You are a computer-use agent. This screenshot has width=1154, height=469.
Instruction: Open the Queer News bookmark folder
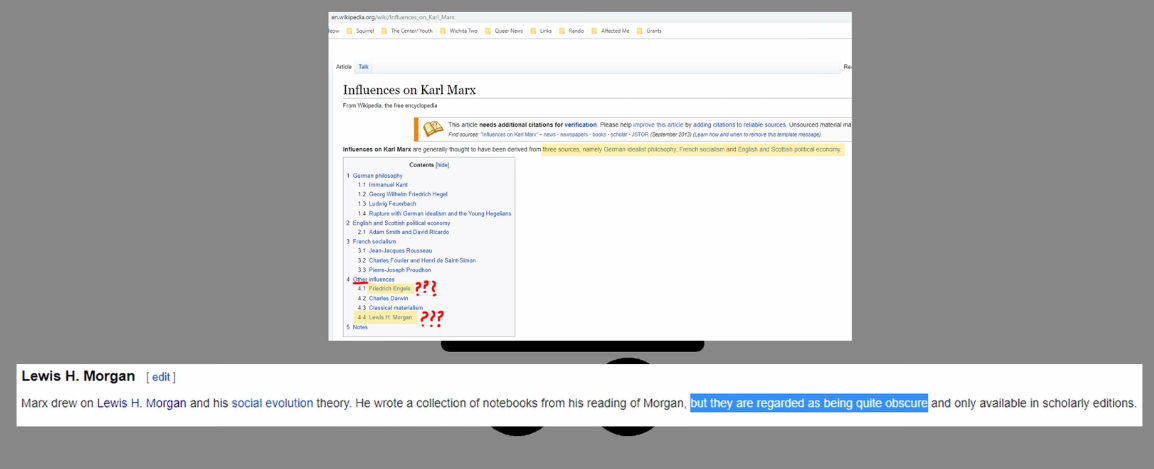pos(504,31)
